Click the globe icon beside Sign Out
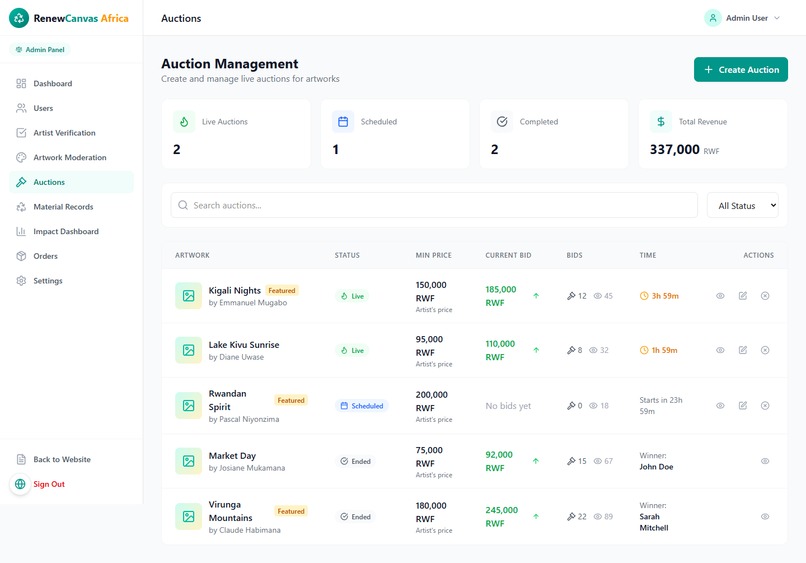The width and height of the screenshot is (806, 563). point(20,484)
